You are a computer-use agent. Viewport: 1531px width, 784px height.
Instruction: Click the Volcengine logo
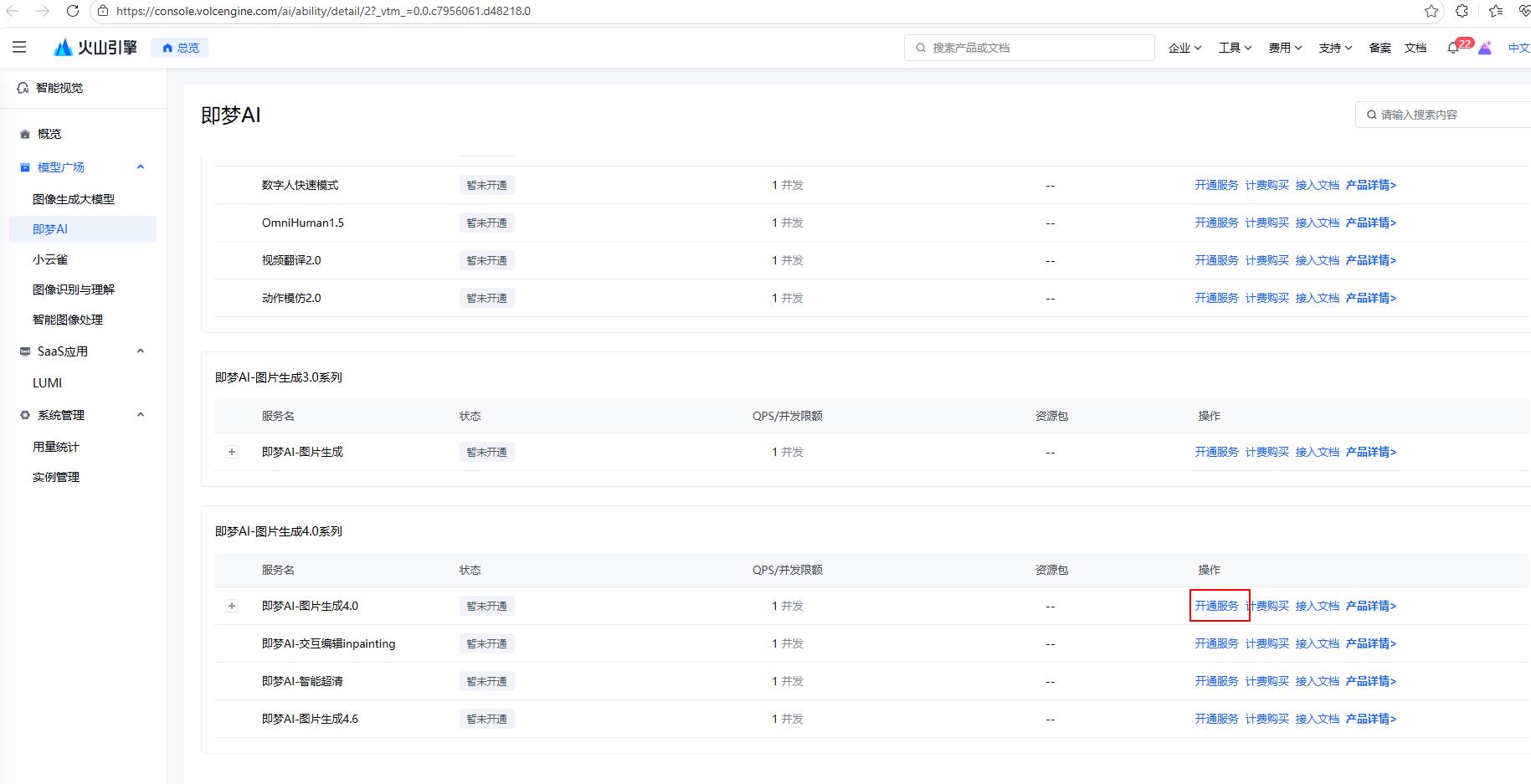tap(95, 48)
